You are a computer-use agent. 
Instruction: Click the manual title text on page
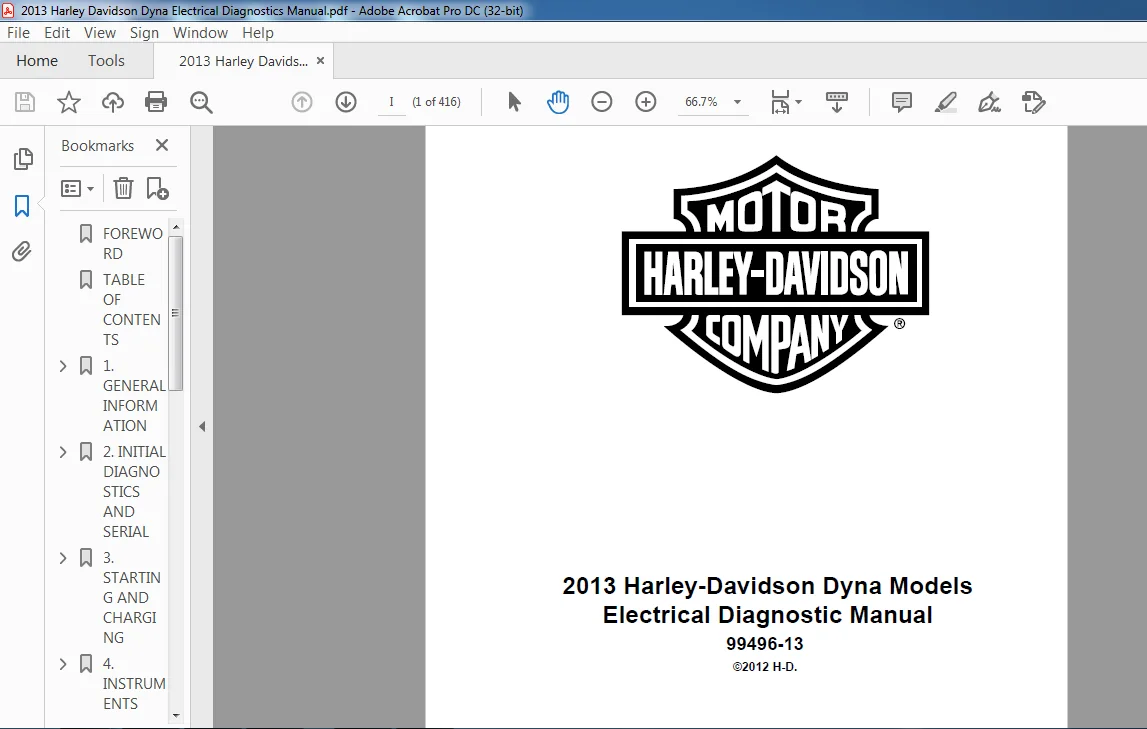point(767,600)
